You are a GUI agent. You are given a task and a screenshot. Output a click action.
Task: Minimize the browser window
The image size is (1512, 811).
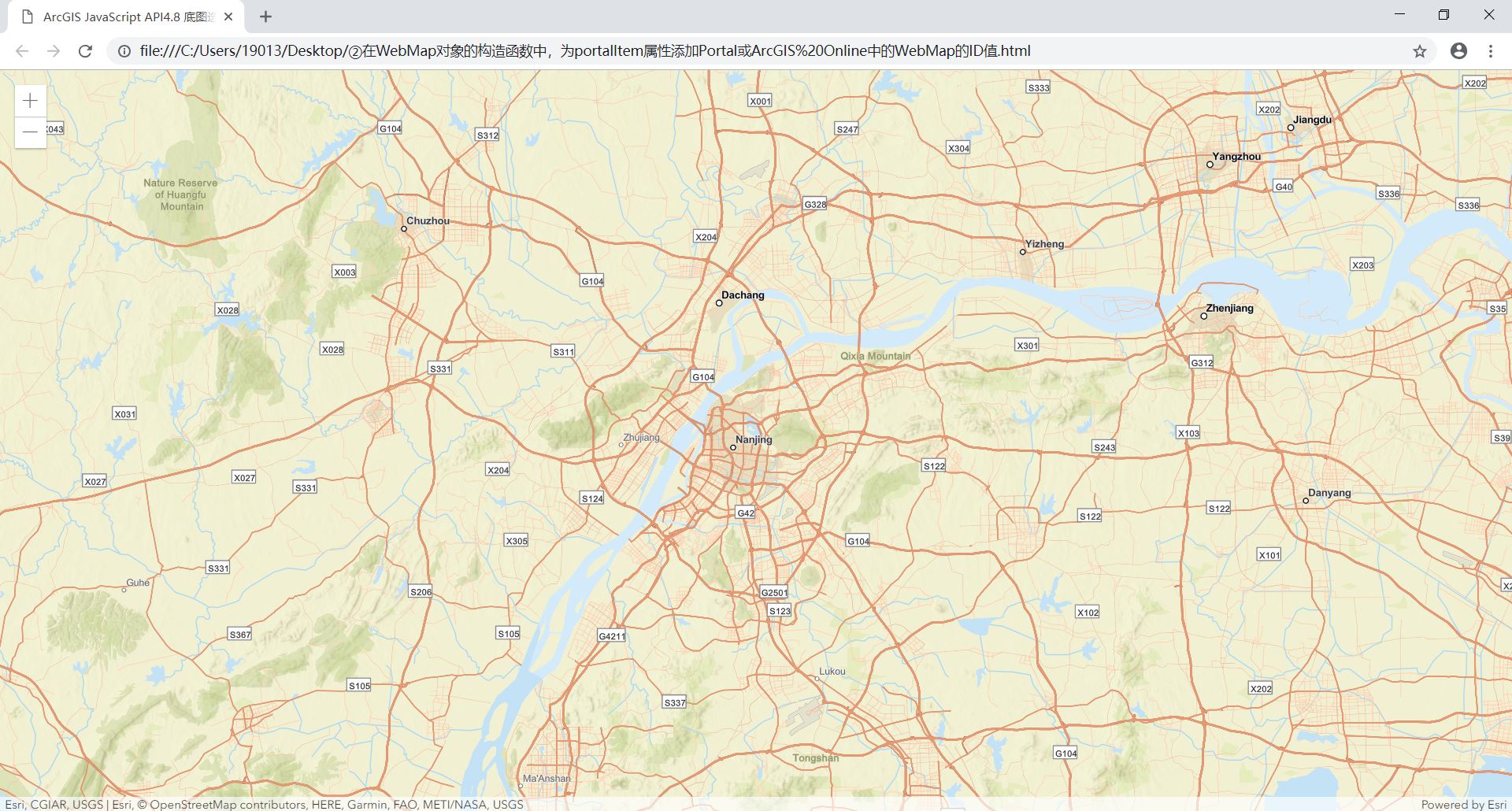(x=1399, y=15)
